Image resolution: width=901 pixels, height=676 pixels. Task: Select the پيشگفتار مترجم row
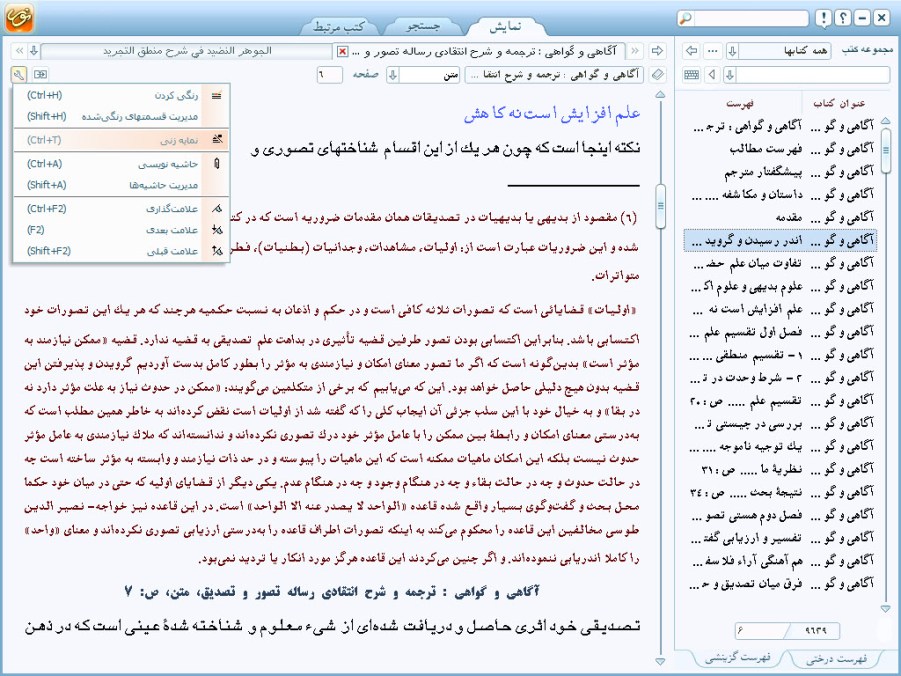pos(780,172)
